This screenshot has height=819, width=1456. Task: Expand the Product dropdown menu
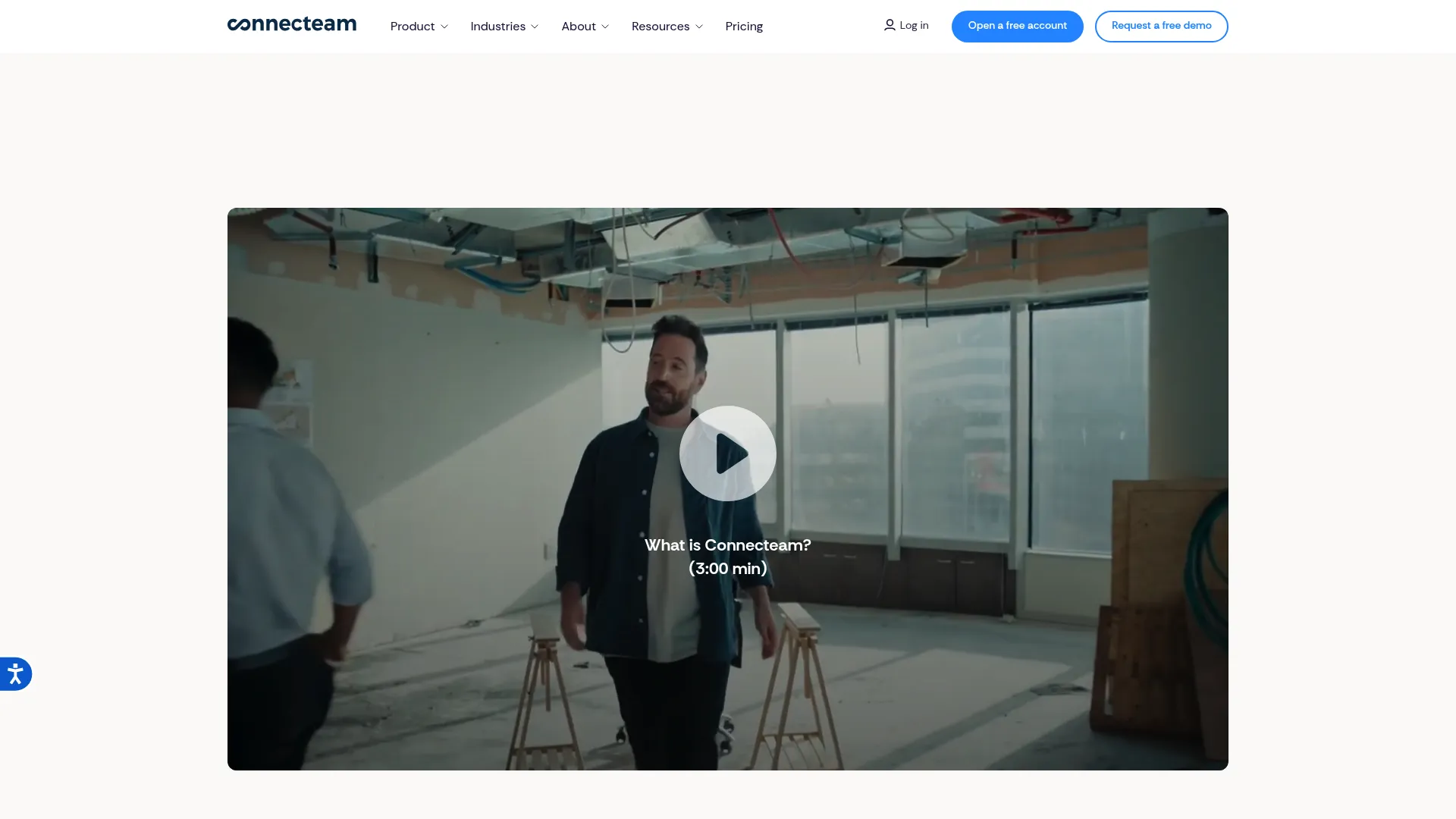419,27
